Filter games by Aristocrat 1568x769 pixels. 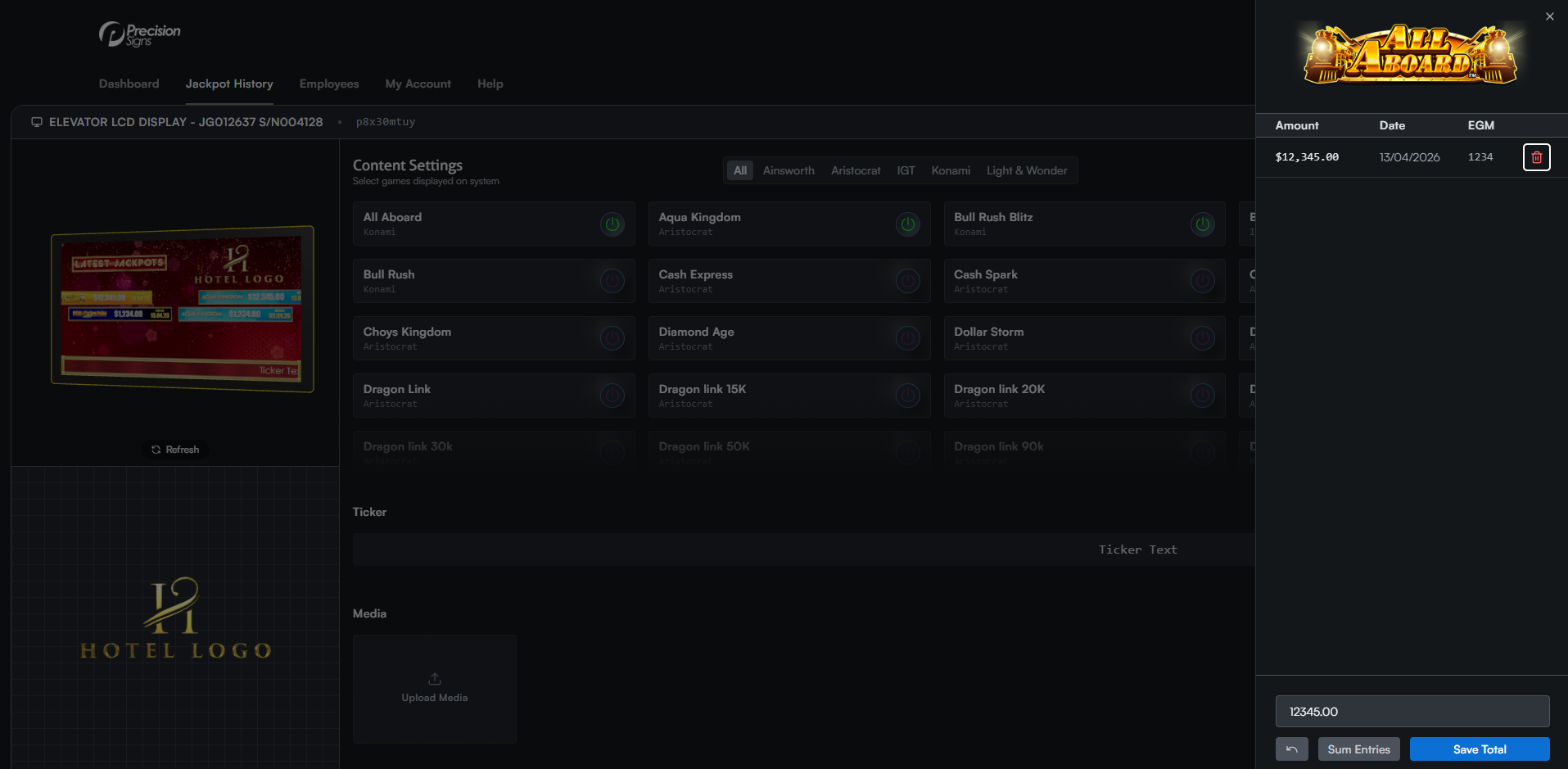856,170
